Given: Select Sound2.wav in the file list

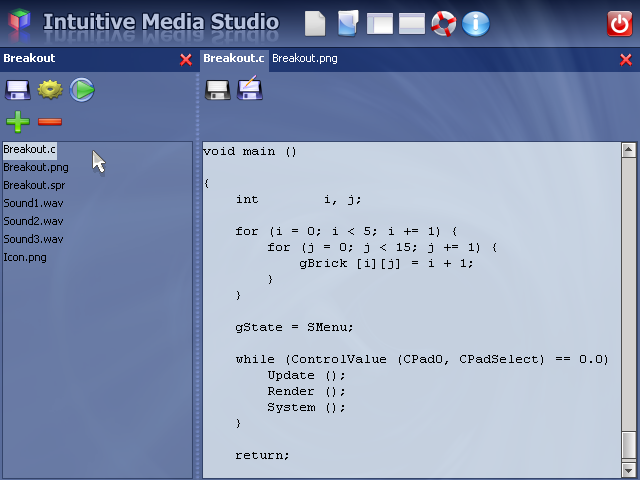Looking at the screenshot, I should pyautogui.click(x=33, y=221).
